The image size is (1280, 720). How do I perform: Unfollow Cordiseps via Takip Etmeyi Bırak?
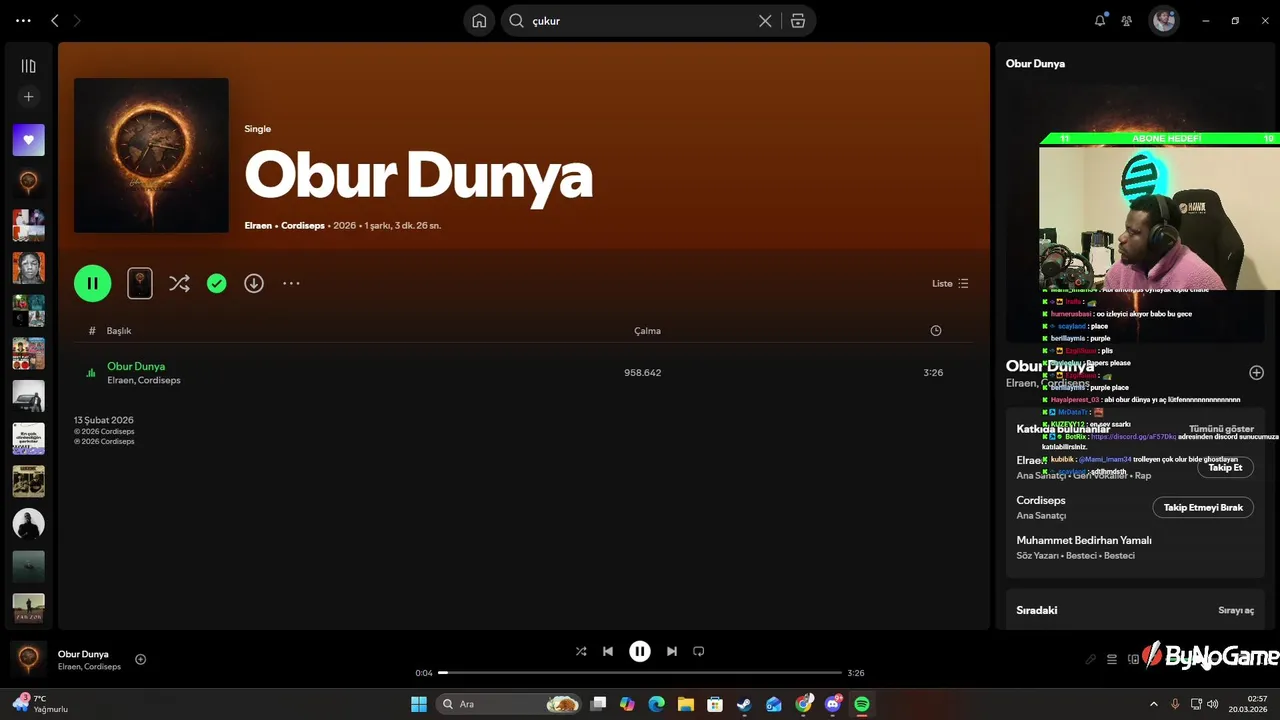tap(1203, 508)
